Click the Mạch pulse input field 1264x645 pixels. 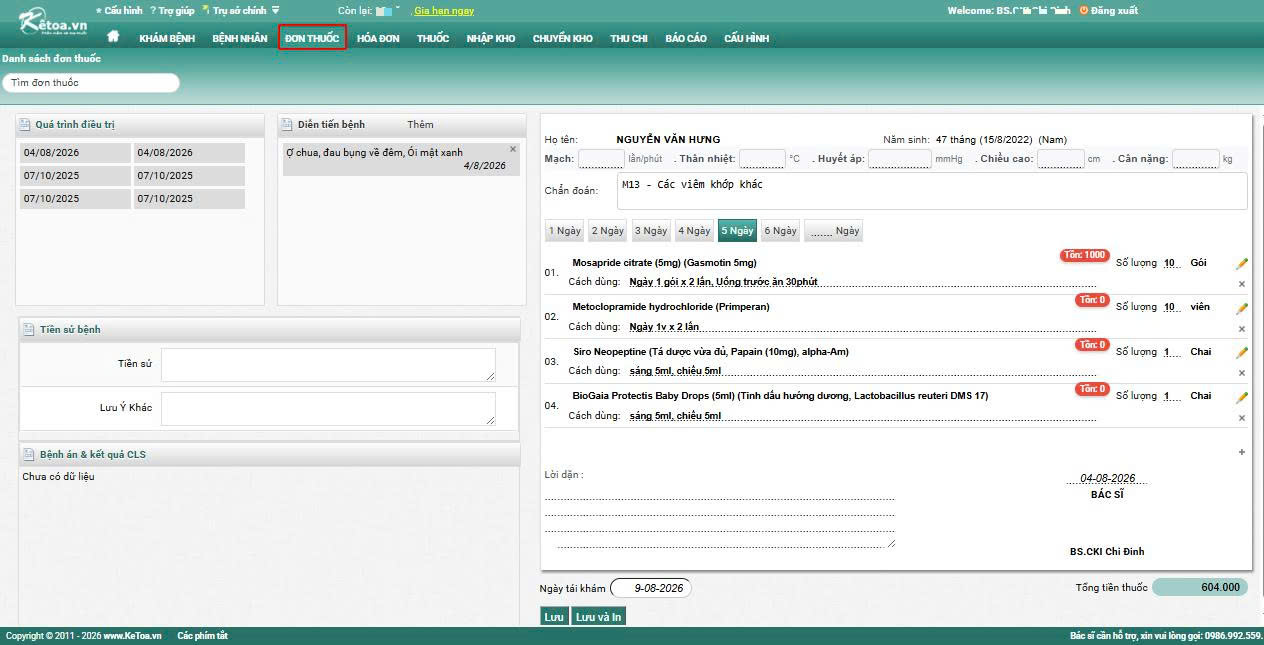coord(601,159)
